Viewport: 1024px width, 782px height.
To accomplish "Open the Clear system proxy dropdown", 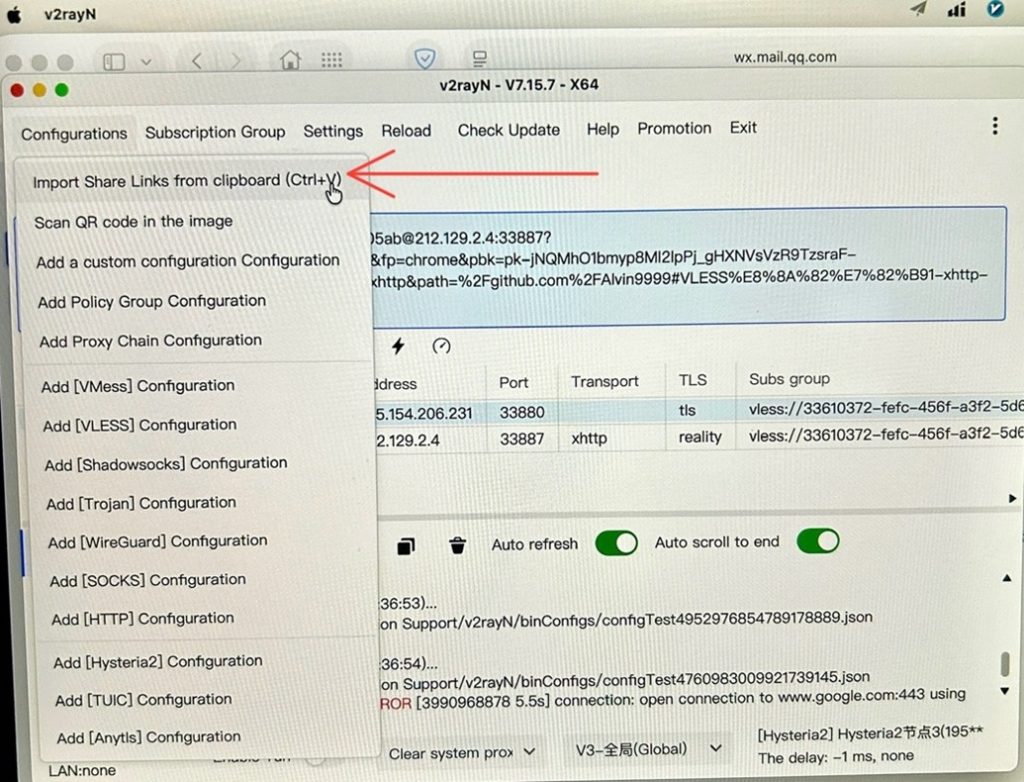I will [462, 752].
